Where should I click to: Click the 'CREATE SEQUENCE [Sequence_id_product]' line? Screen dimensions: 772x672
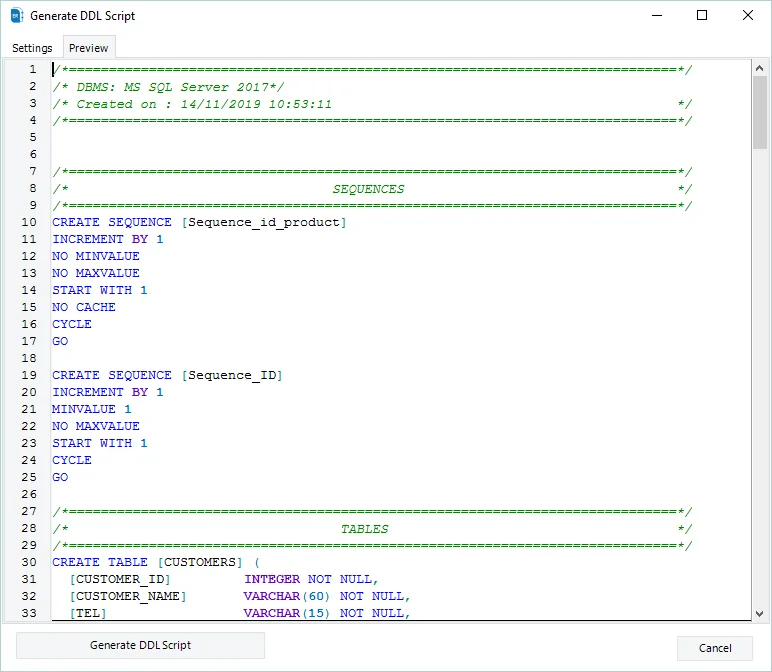click(199, 223)
